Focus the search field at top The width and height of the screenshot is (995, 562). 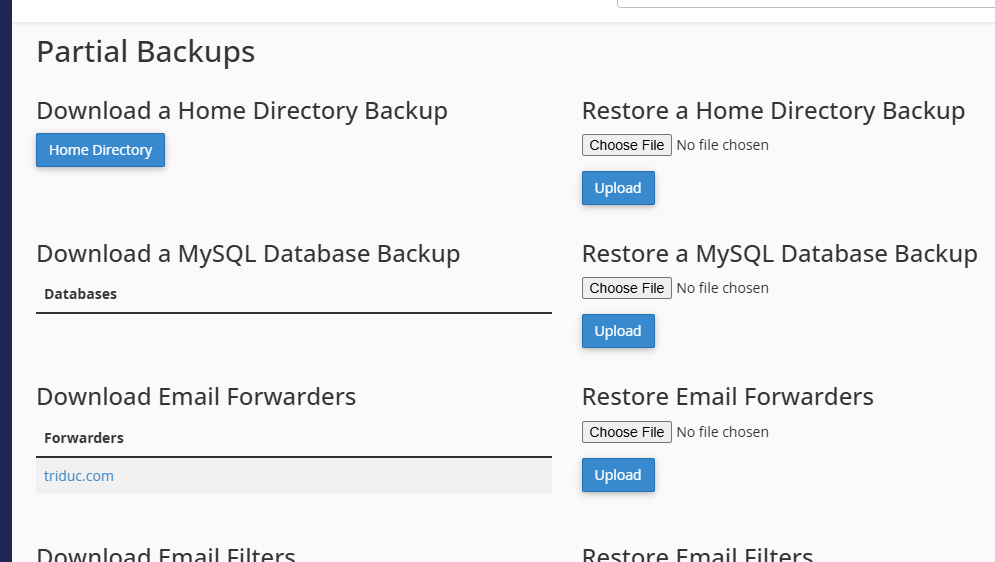coord(806,3)
